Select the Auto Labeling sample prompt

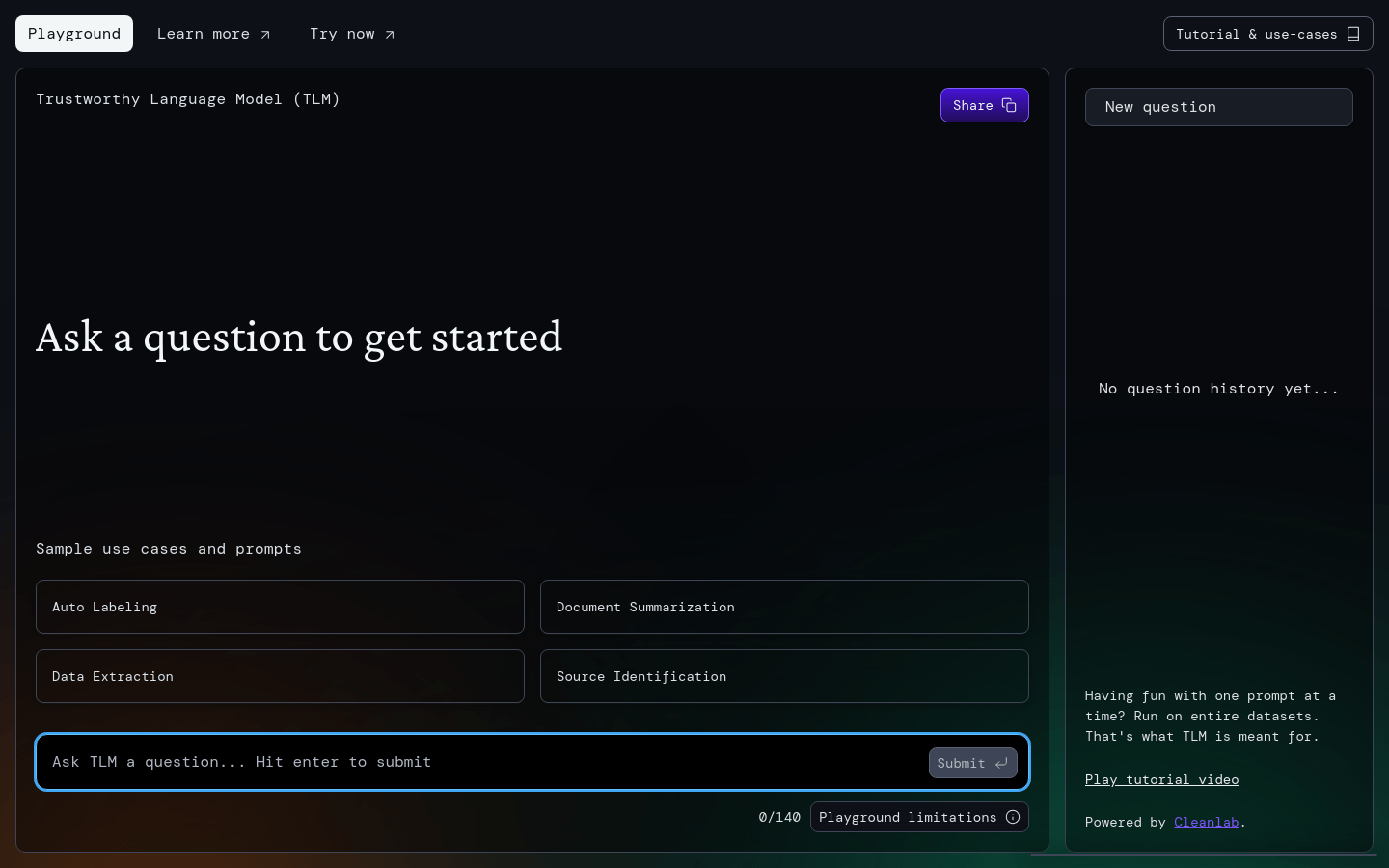pyautogui.click(x=280, y=607)
